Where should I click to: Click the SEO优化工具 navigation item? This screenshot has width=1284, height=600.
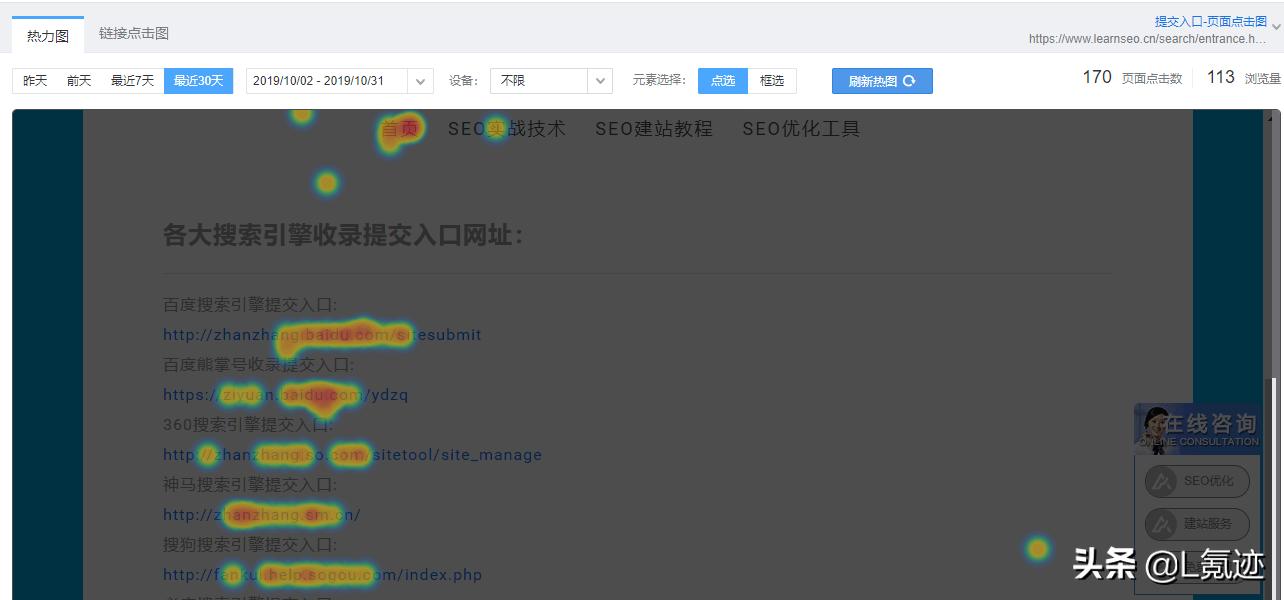[x=803, y=128]
